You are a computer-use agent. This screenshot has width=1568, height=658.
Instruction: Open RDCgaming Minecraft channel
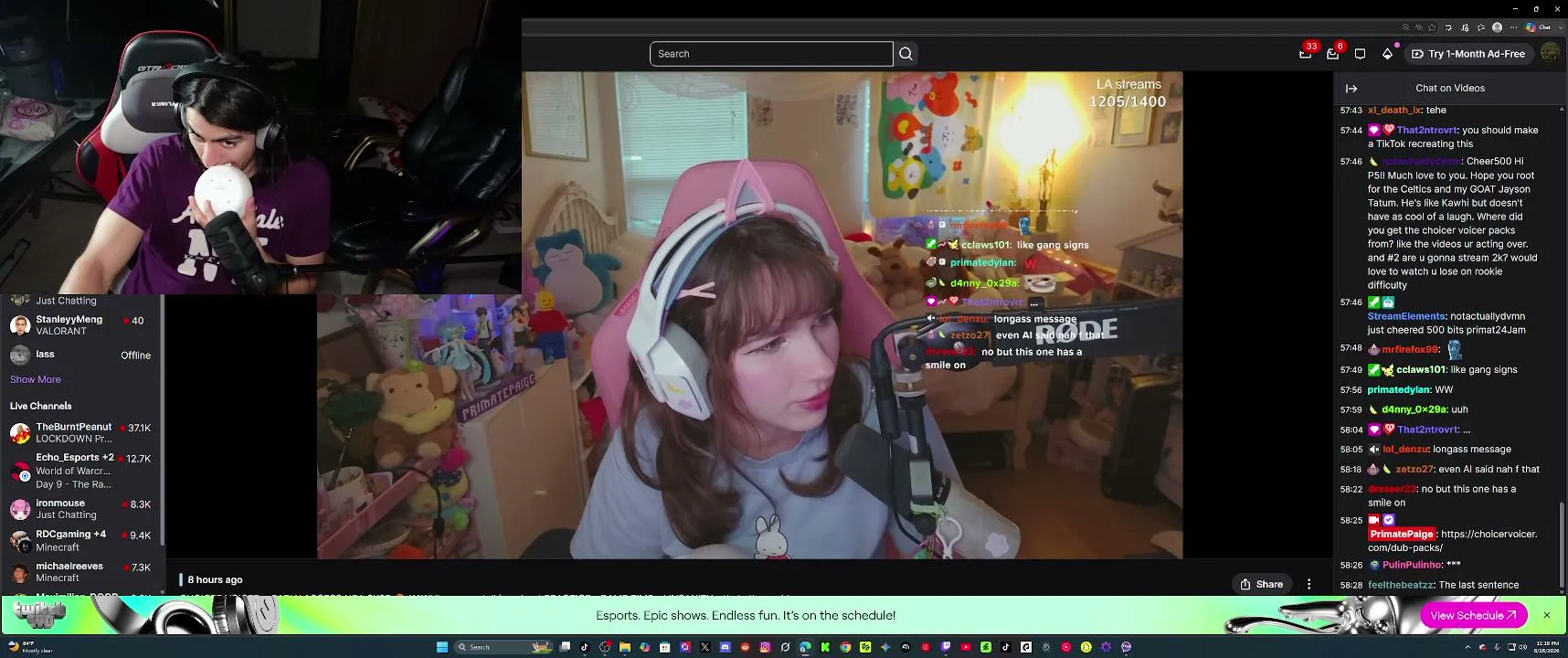(80, 540)
